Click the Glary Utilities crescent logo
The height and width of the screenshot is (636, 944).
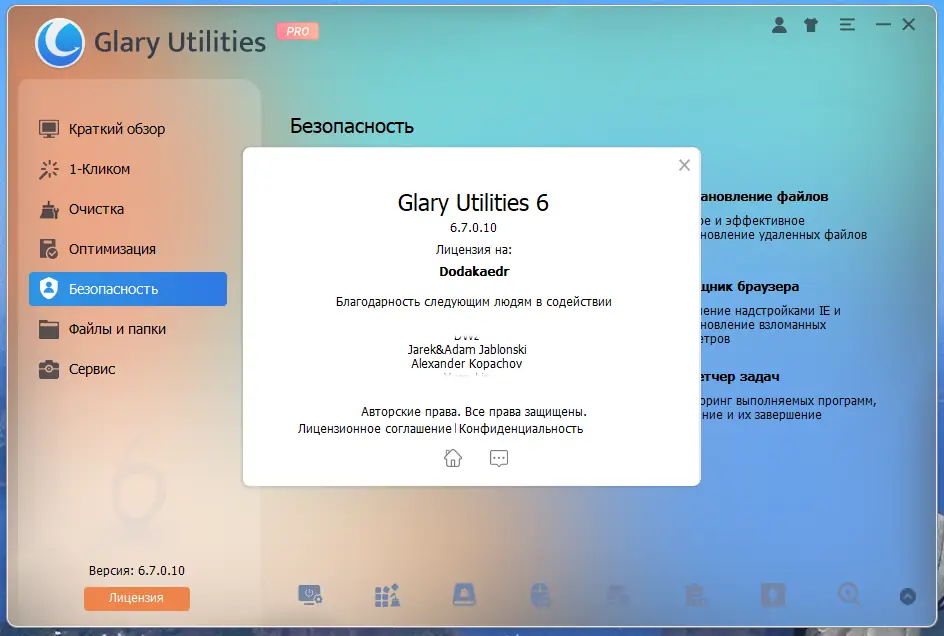pos(60,43)
